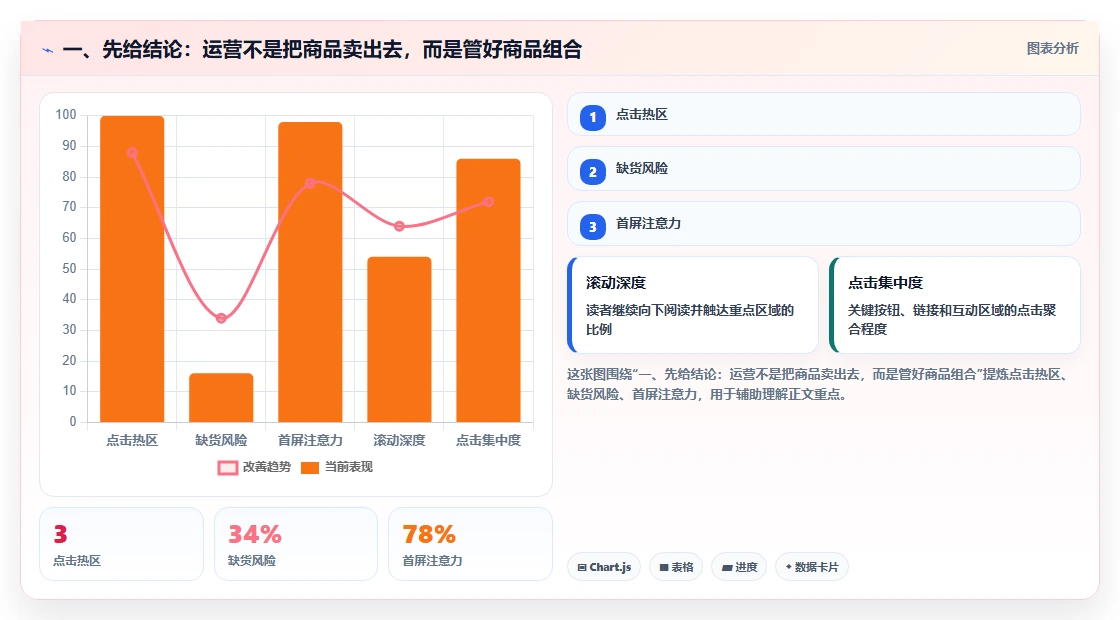Click the icon in the 数据卡片 tag

tap(789, 566)
